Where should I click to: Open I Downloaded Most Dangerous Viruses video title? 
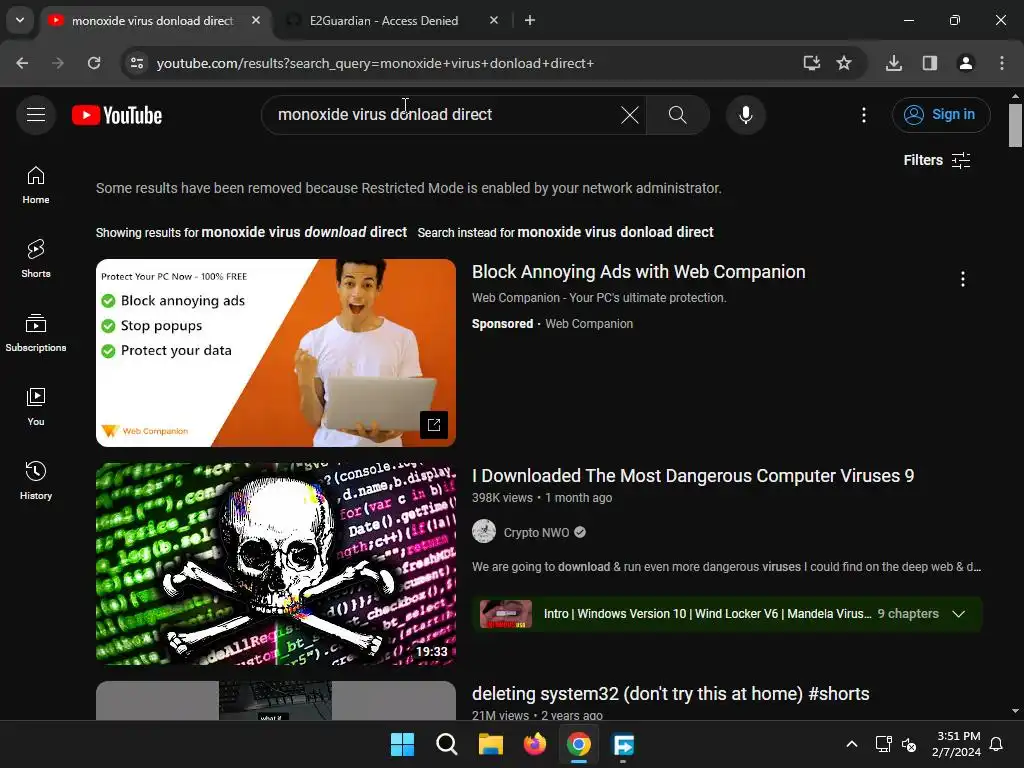[x=693, y=476]
